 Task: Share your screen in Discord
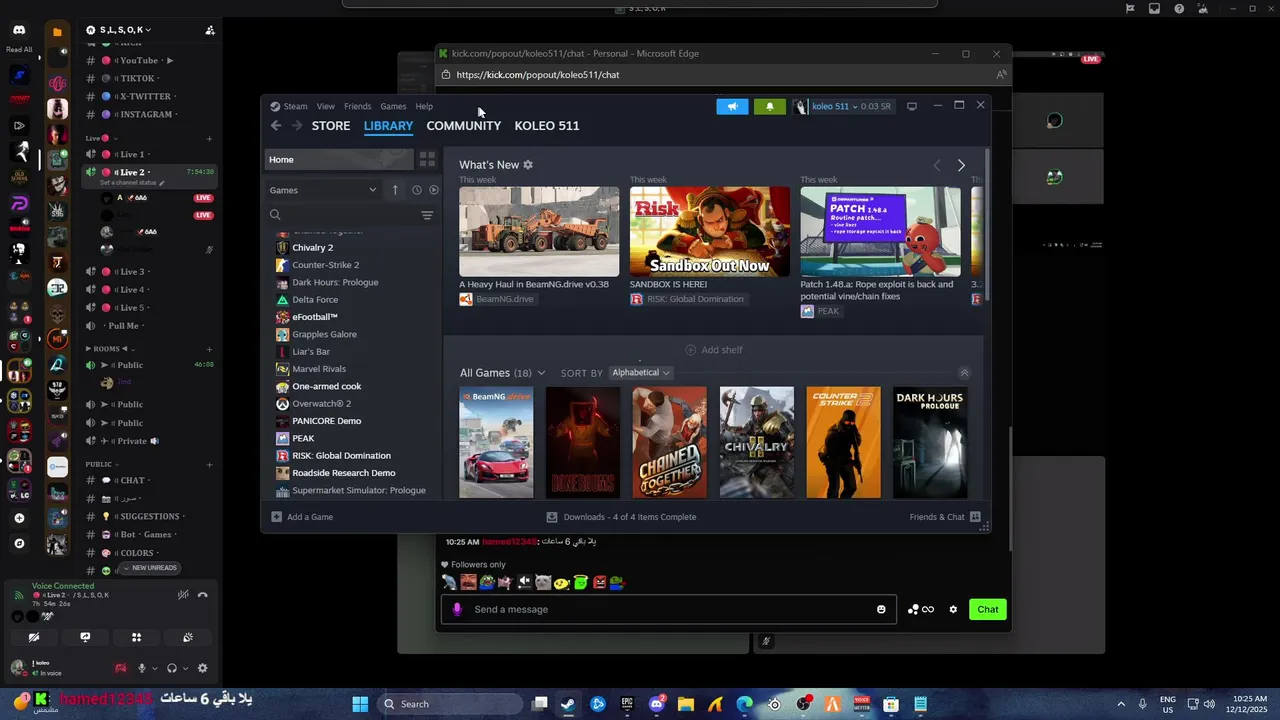click(85, 637)
